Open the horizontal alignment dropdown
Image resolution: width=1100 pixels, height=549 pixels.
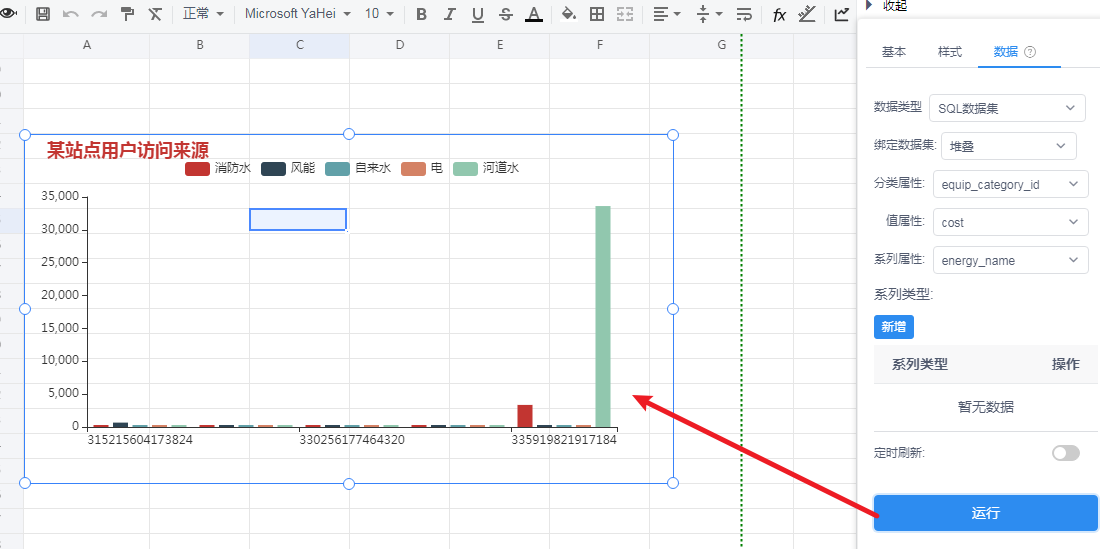666,14
